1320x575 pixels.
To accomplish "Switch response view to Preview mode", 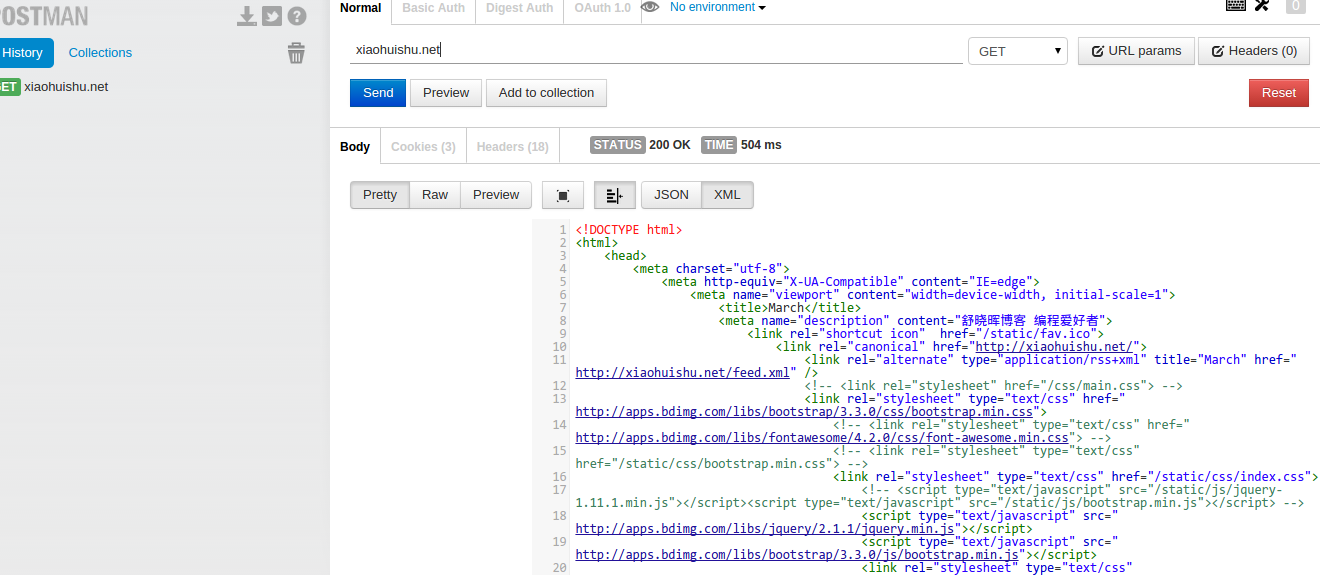I will click(x=496, y=195).
